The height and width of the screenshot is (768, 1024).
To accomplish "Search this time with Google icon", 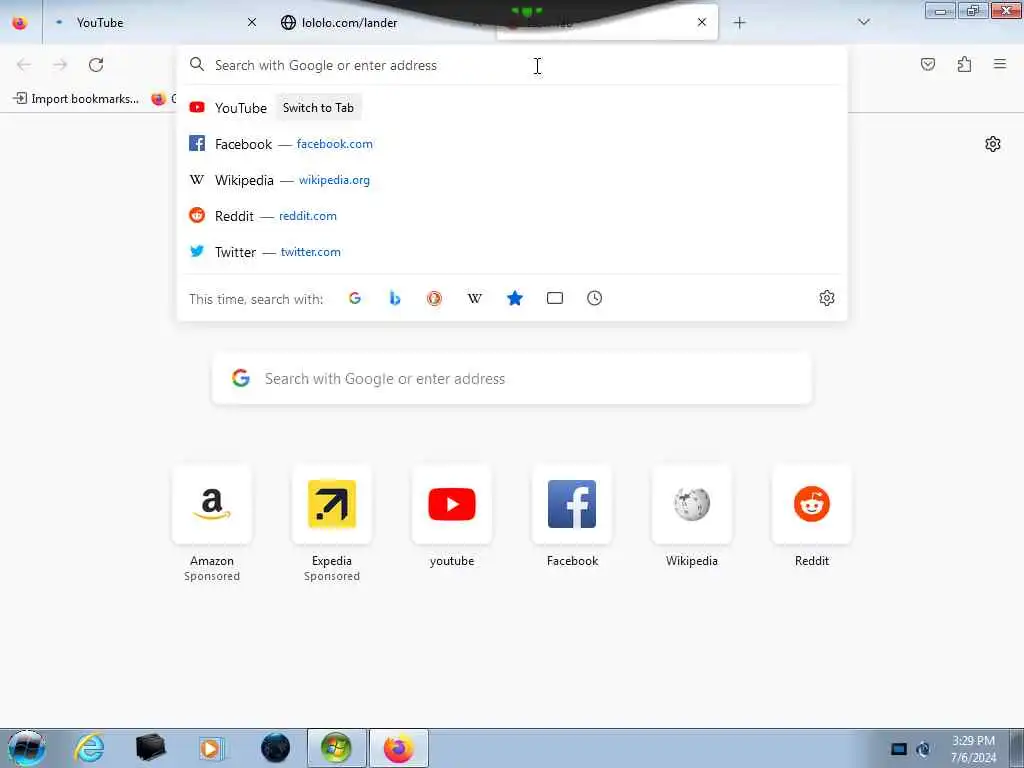I will click(x=355, y=298).
